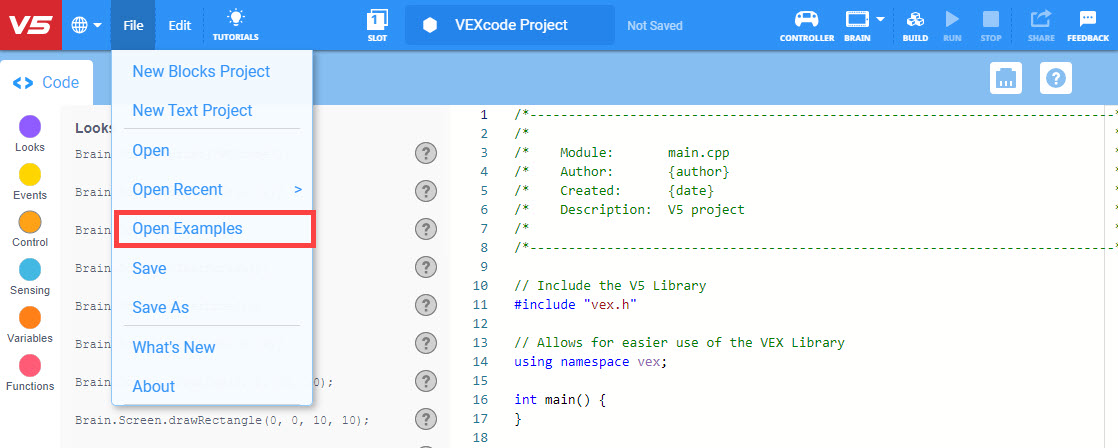Open the Feedback speech bubble icon
Image resolution: width=1118 pixels, height=448 pixels.
[x=1087, y=24]
